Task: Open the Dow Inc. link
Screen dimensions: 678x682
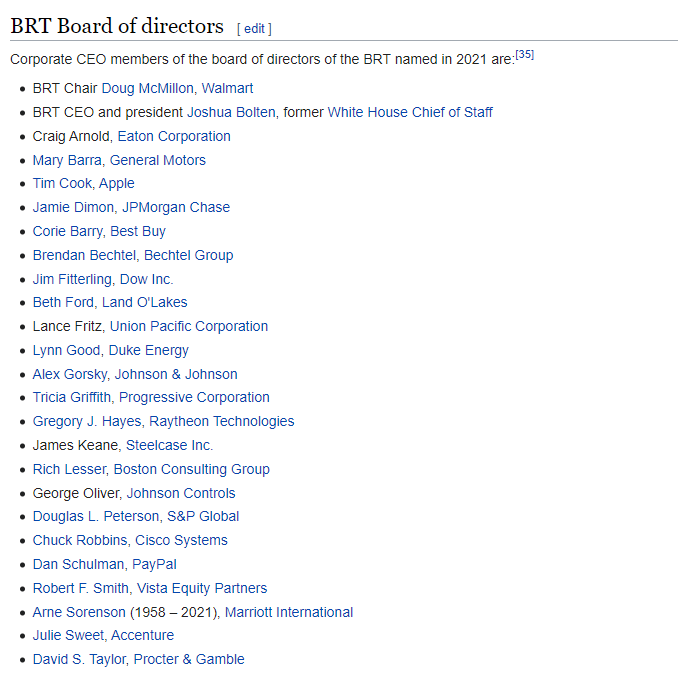Action: [147, 279]
